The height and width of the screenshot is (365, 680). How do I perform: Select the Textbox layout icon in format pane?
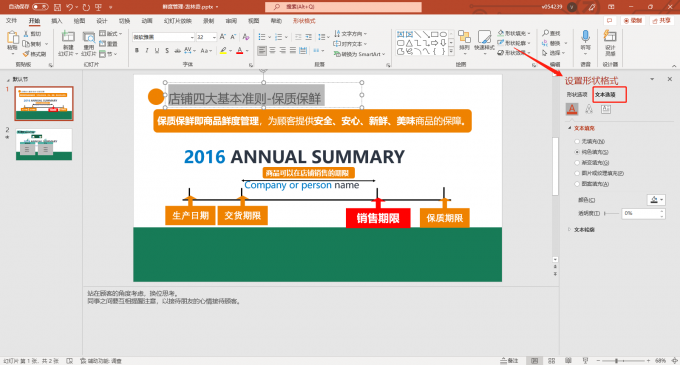pos(606,109)
